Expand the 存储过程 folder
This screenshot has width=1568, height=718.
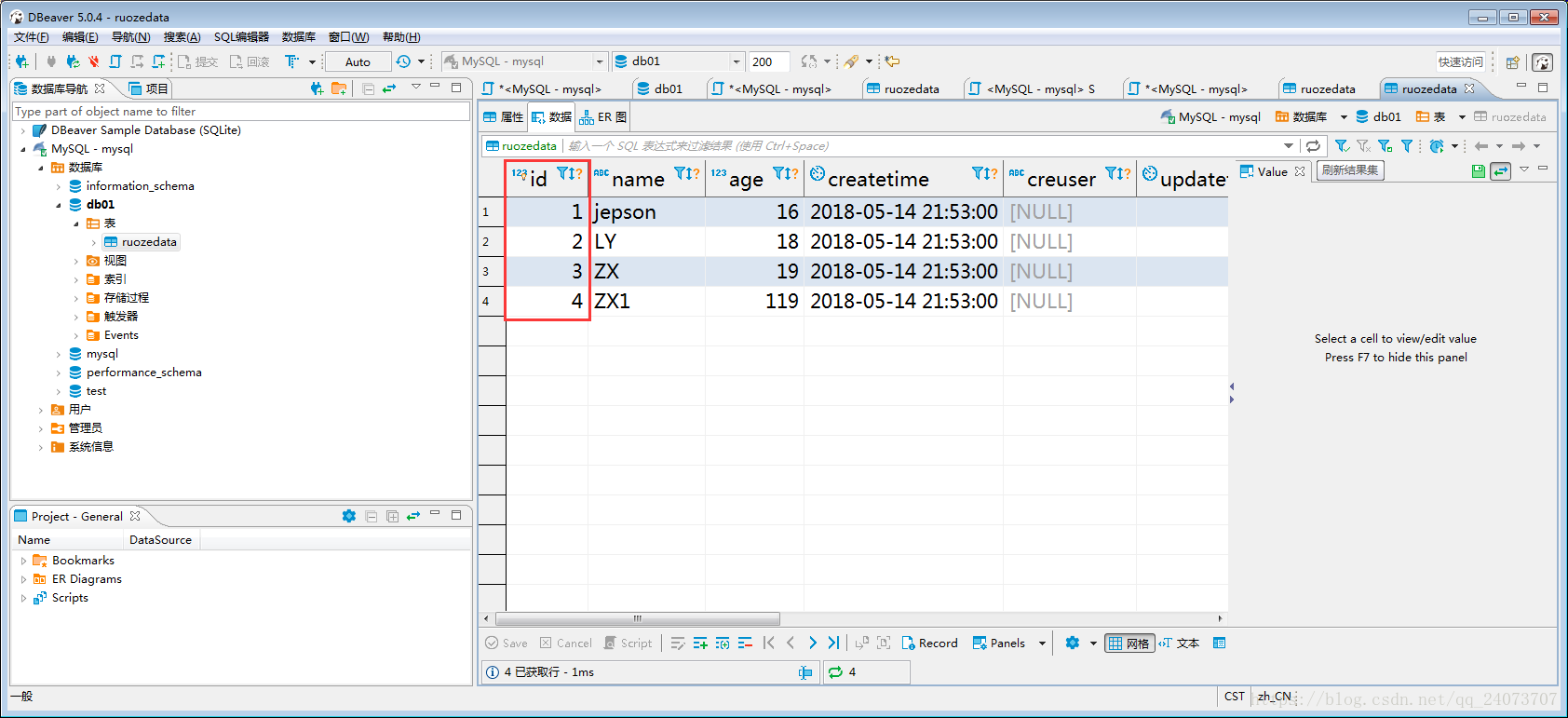pos(76,298)
